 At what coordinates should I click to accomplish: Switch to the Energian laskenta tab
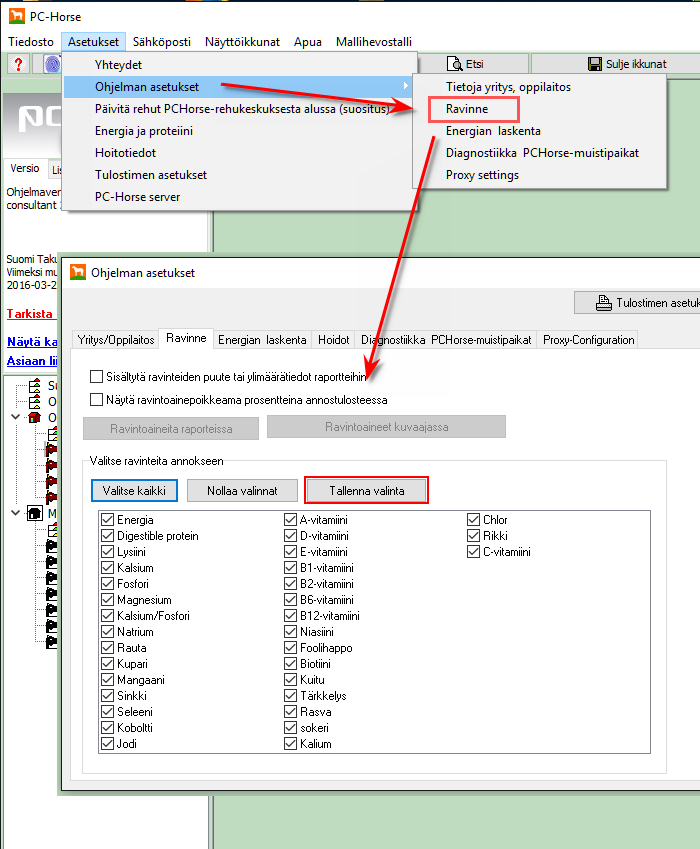262,340
